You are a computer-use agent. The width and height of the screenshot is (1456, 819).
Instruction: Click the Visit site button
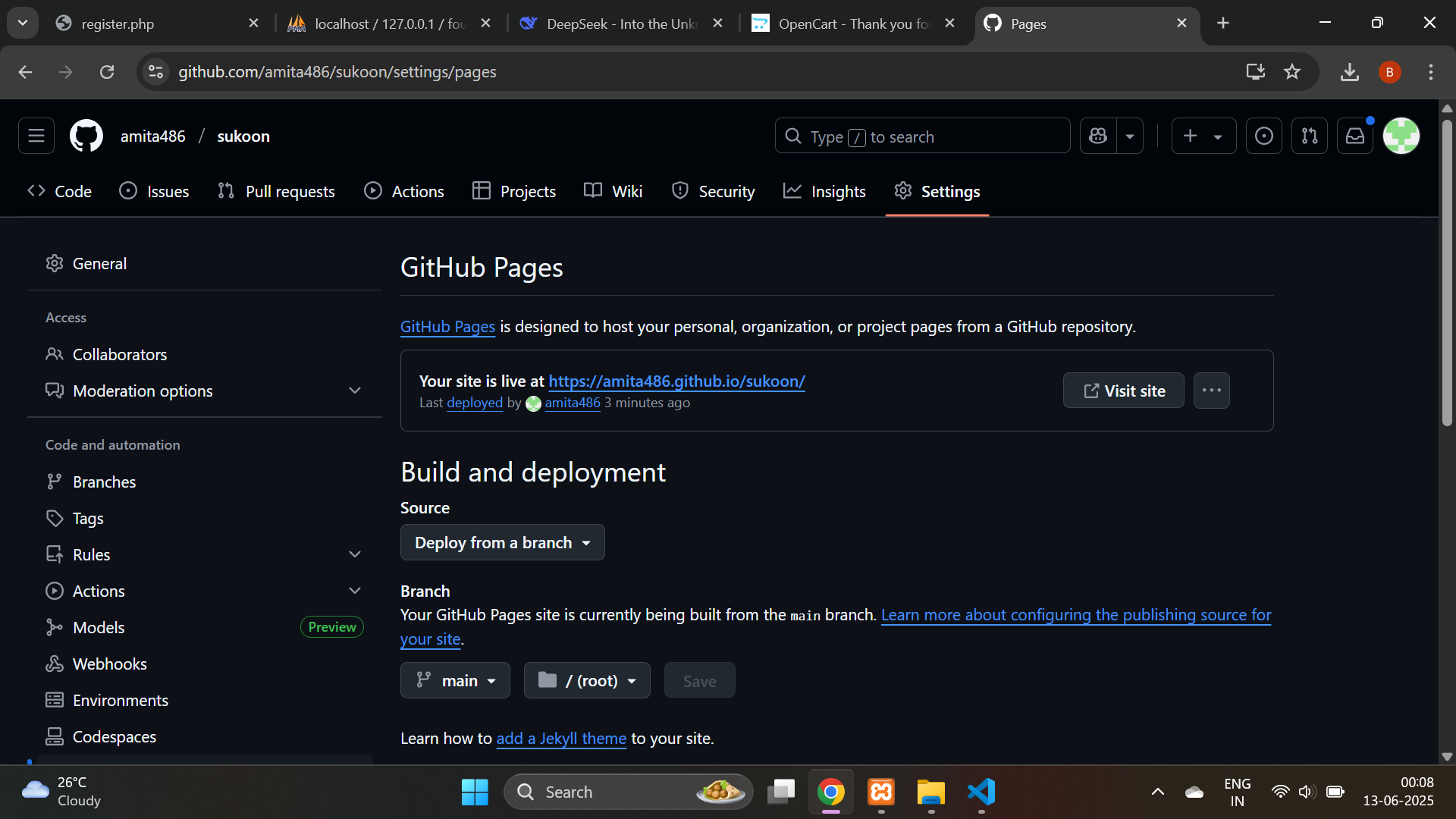coord(1123,391)
